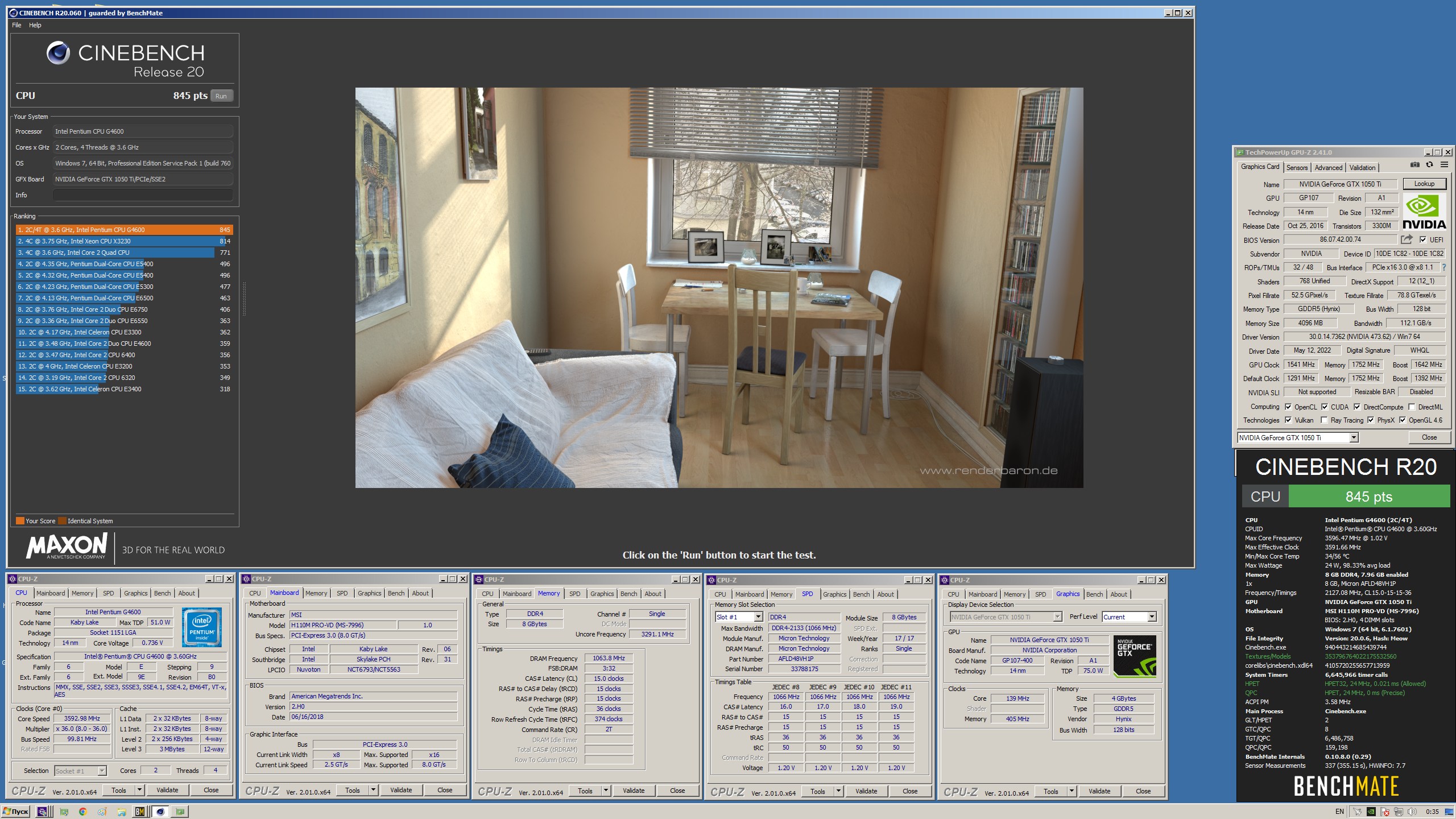Screen dimensions: 1456x819
Task: Click the green 845 pts score bar in BenchMate
Action: (1368, 497)
